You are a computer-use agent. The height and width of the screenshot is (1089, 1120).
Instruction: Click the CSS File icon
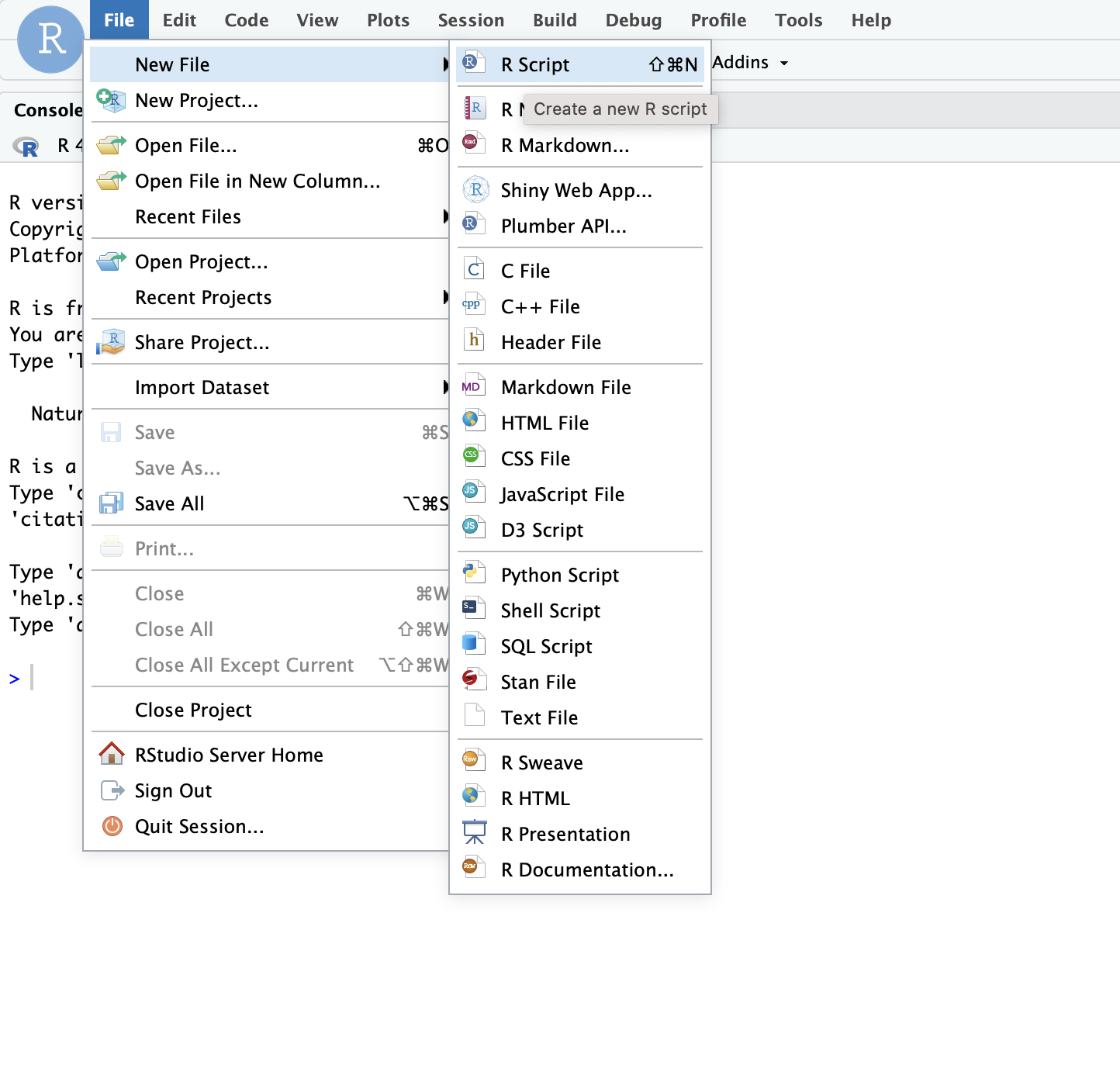(x=474, y=457)
